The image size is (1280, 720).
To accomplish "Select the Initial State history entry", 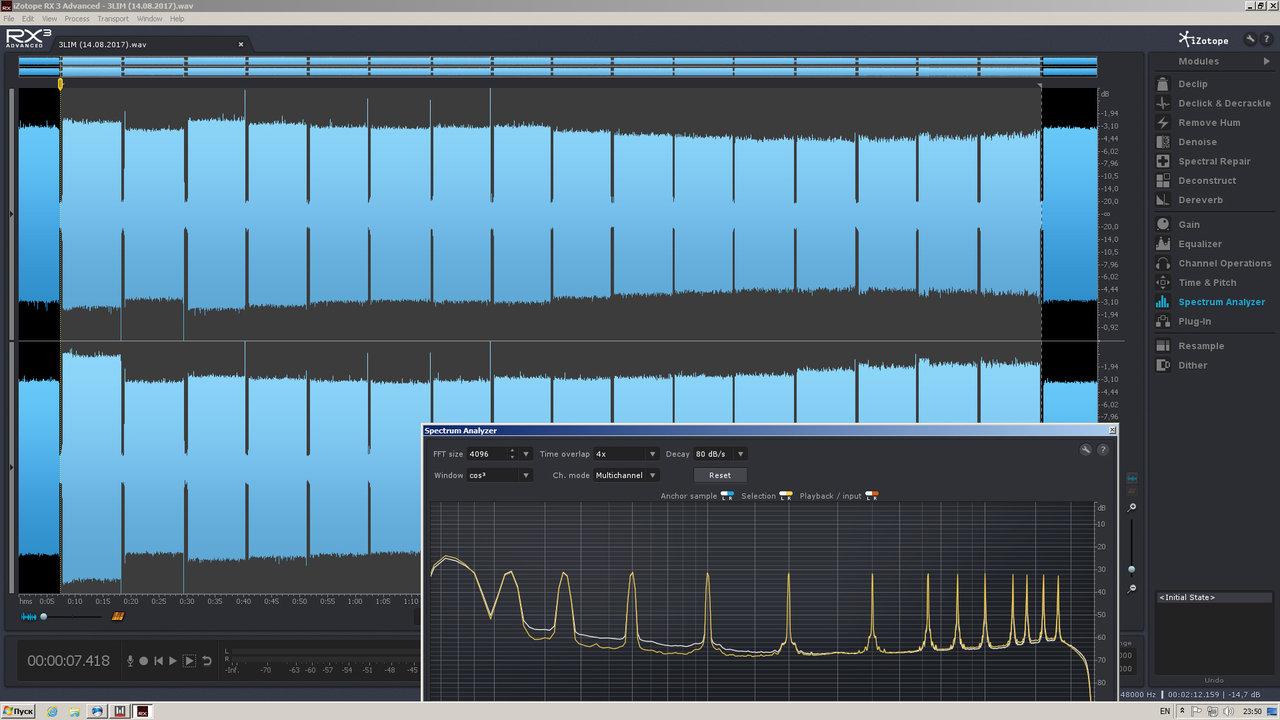I will point(1215,597).
